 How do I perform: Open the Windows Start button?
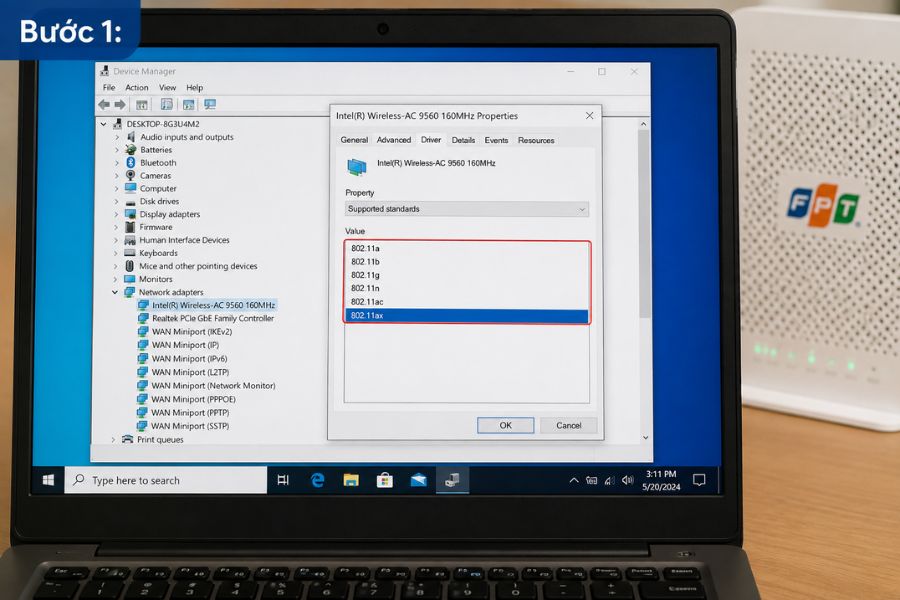(48, 480)
